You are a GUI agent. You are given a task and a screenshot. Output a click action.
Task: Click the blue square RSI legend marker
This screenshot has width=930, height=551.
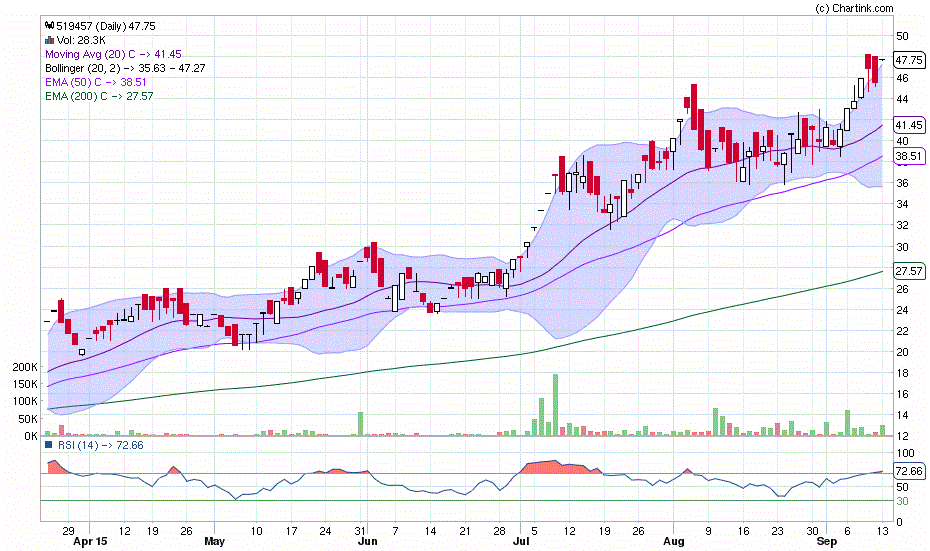(49, 444)
